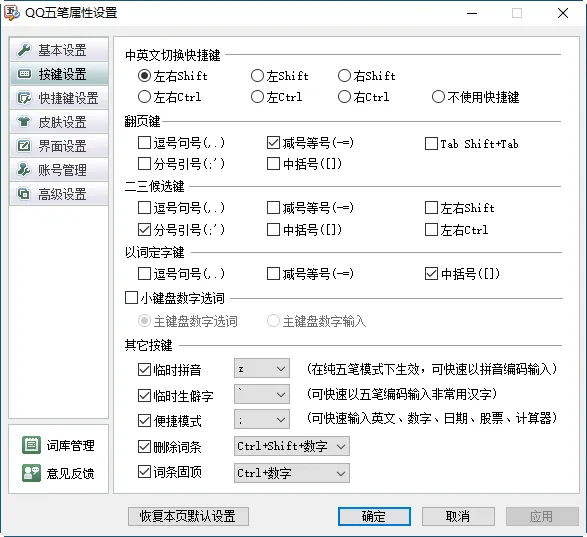
Task: Uncheck 分号引号 under 二三候选键
Action: (145, 230)
